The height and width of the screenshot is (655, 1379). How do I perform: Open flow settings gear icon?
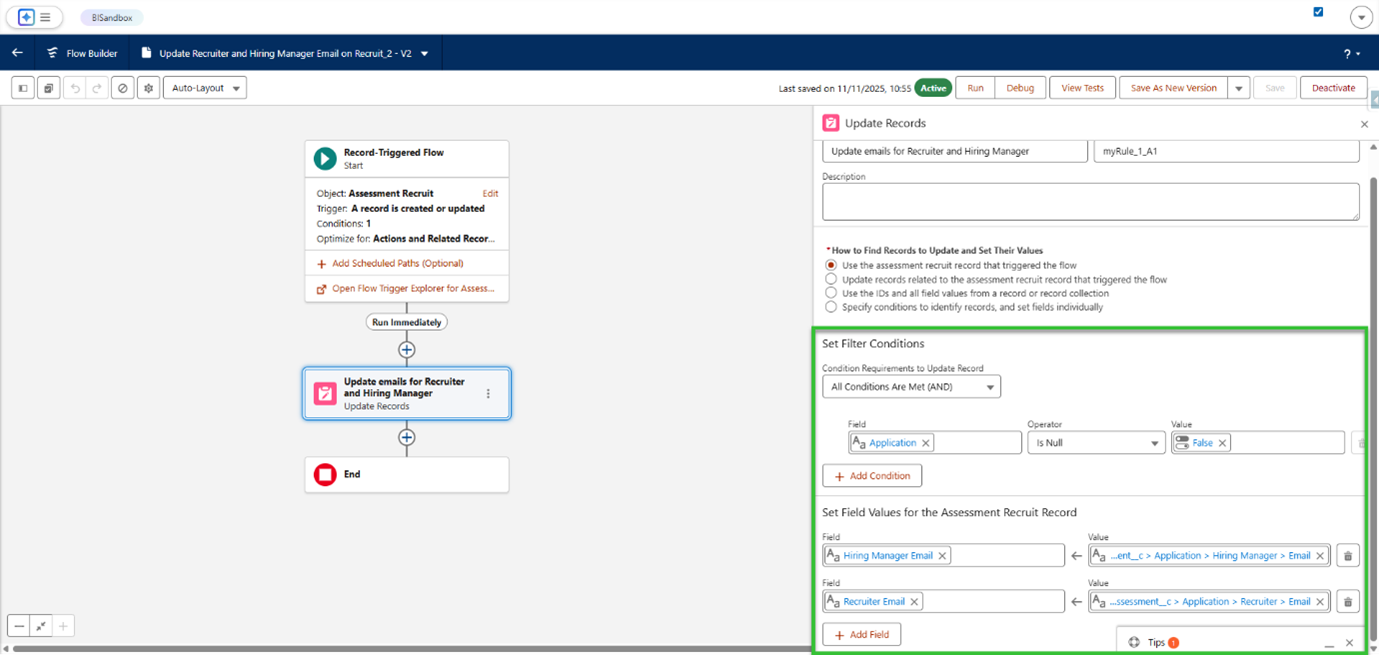coord(149,88)
